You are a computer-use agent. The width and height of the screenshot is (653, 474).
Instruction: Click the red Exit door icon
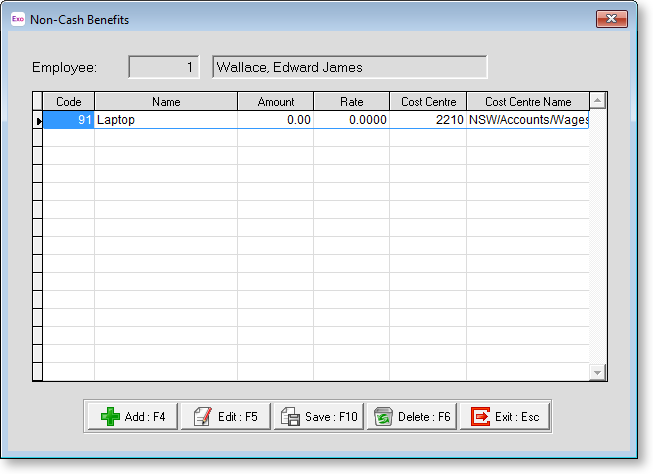(480, 417)
